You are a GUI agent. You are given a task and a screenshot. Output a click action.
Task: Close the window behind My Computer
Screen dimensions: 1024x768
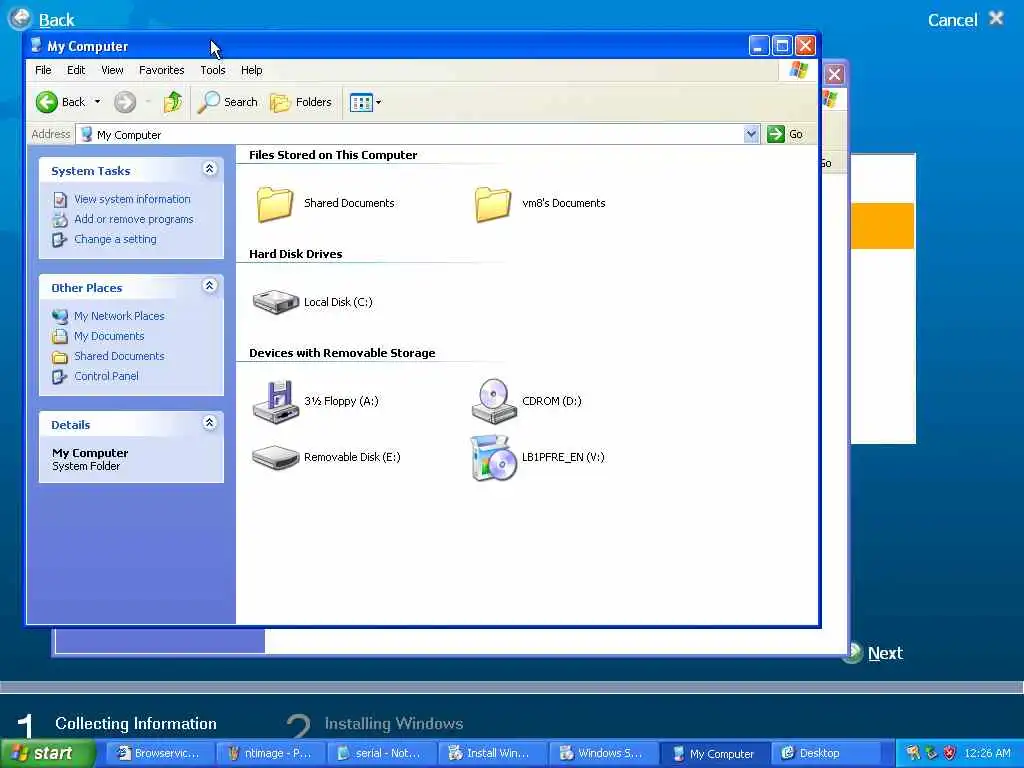tap(835, 74)
